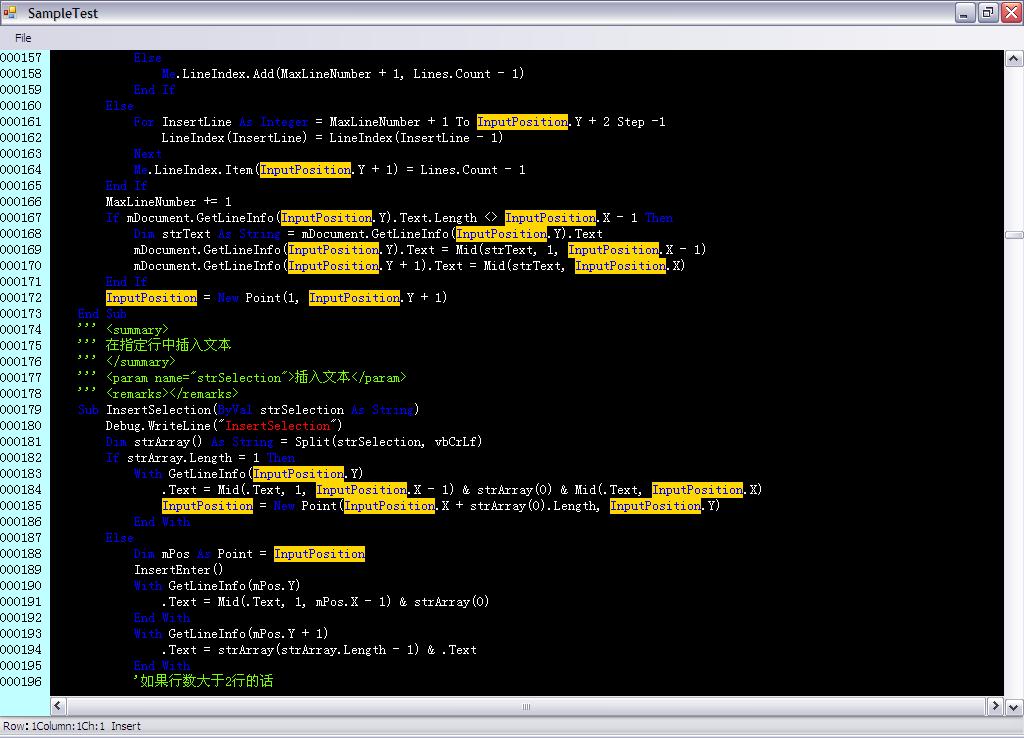Viewport: 1024px width, 738px height.
Task: Click the "<summary>" comment on line 000174
Action: [137, 330]
